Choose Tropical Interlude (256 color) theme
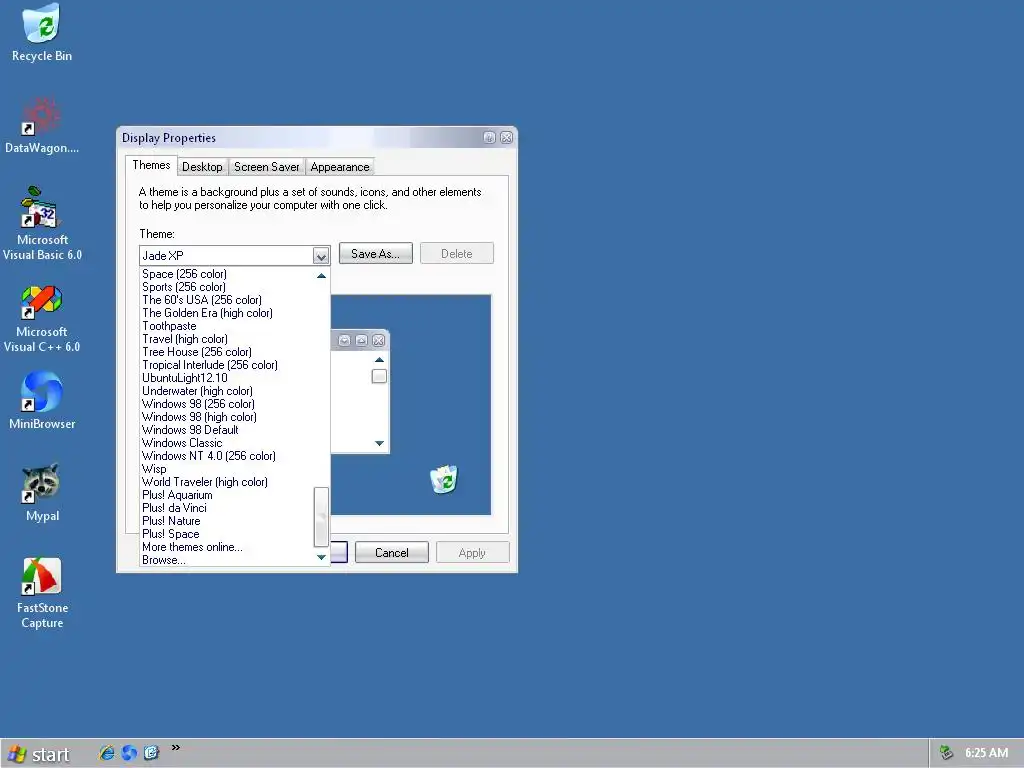This screenshot has width=1024, height=768. pos(227,365)
